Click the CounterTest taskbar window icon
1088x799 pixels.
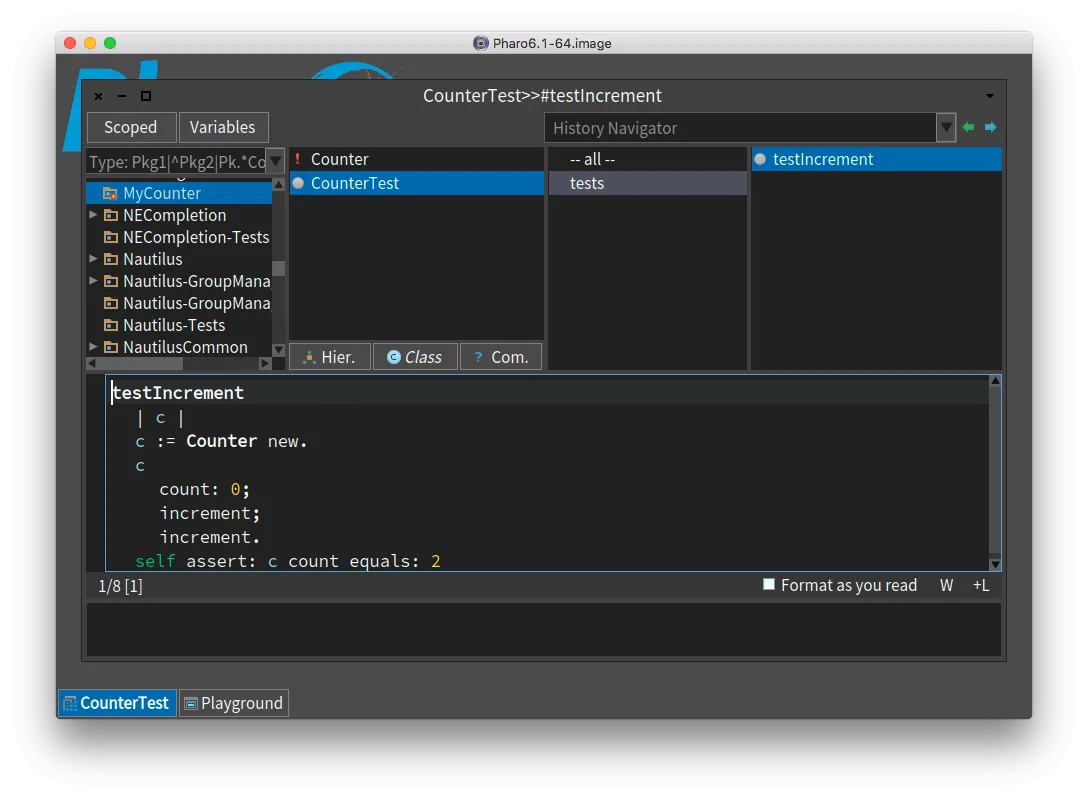point(70,704)
